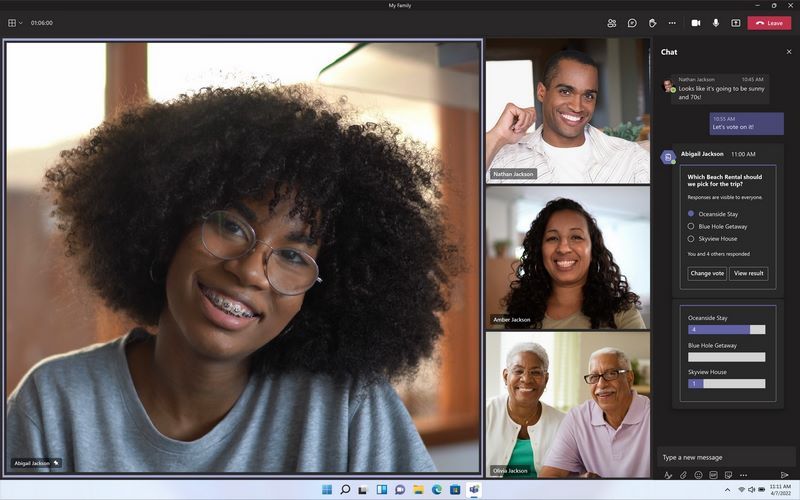Screen dimensions: 800x500
Task: Open more actions menu in meeting toolbar
Action: pyautogui.click(x=672, y=23)
